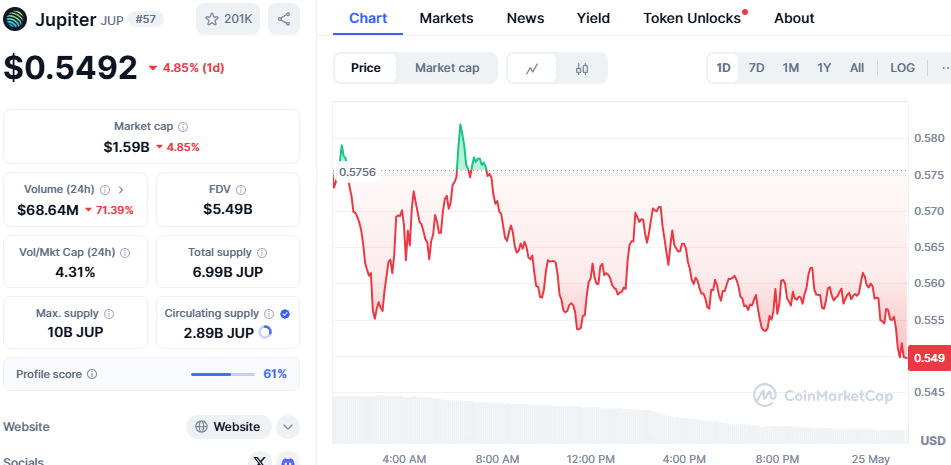Open the Token Unlocks tab
951x465 pixels.
[x=692, y=18]
